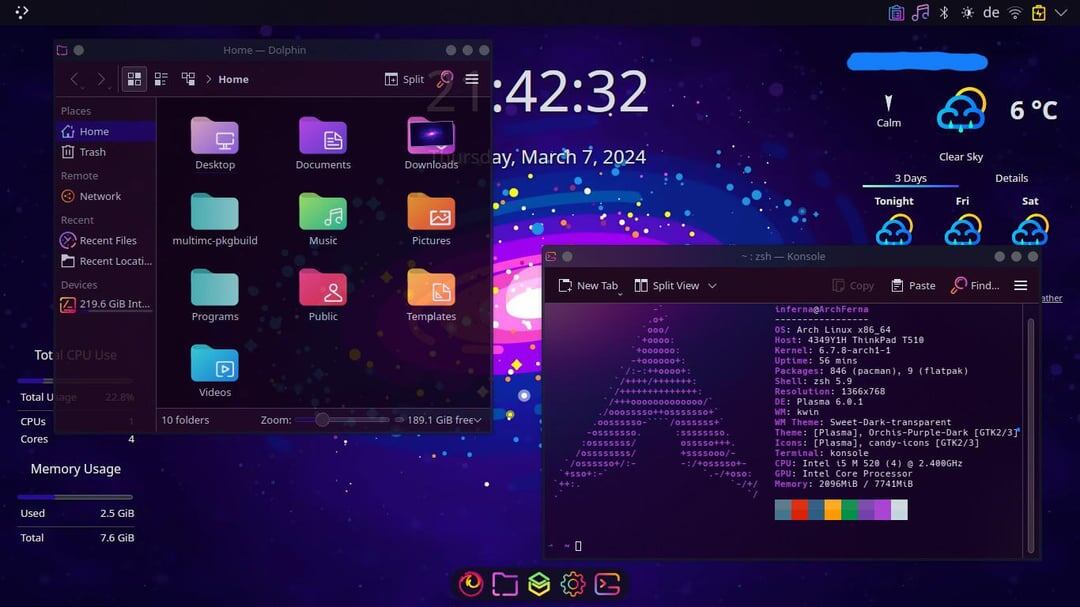Open System Settings gear in dock
This screenshot has width=1080, height=607.
[572, 584]
